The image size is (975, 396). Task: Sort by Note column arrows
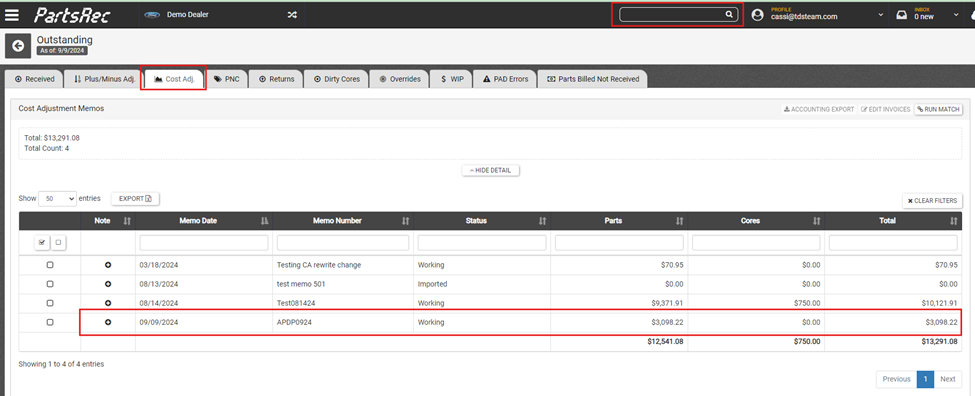(127, 221)
